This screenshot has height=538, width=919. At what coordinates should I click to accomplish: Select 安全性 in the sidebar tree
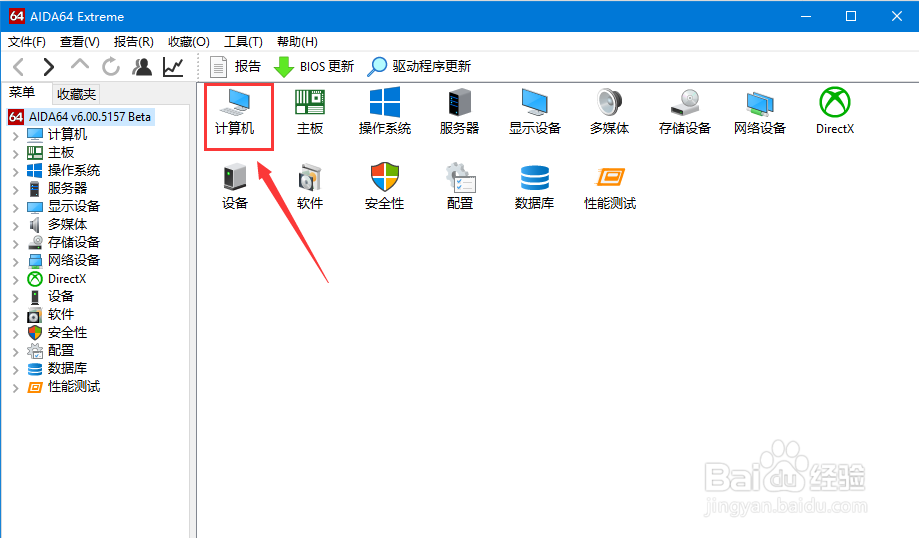(x=67, y=333)
